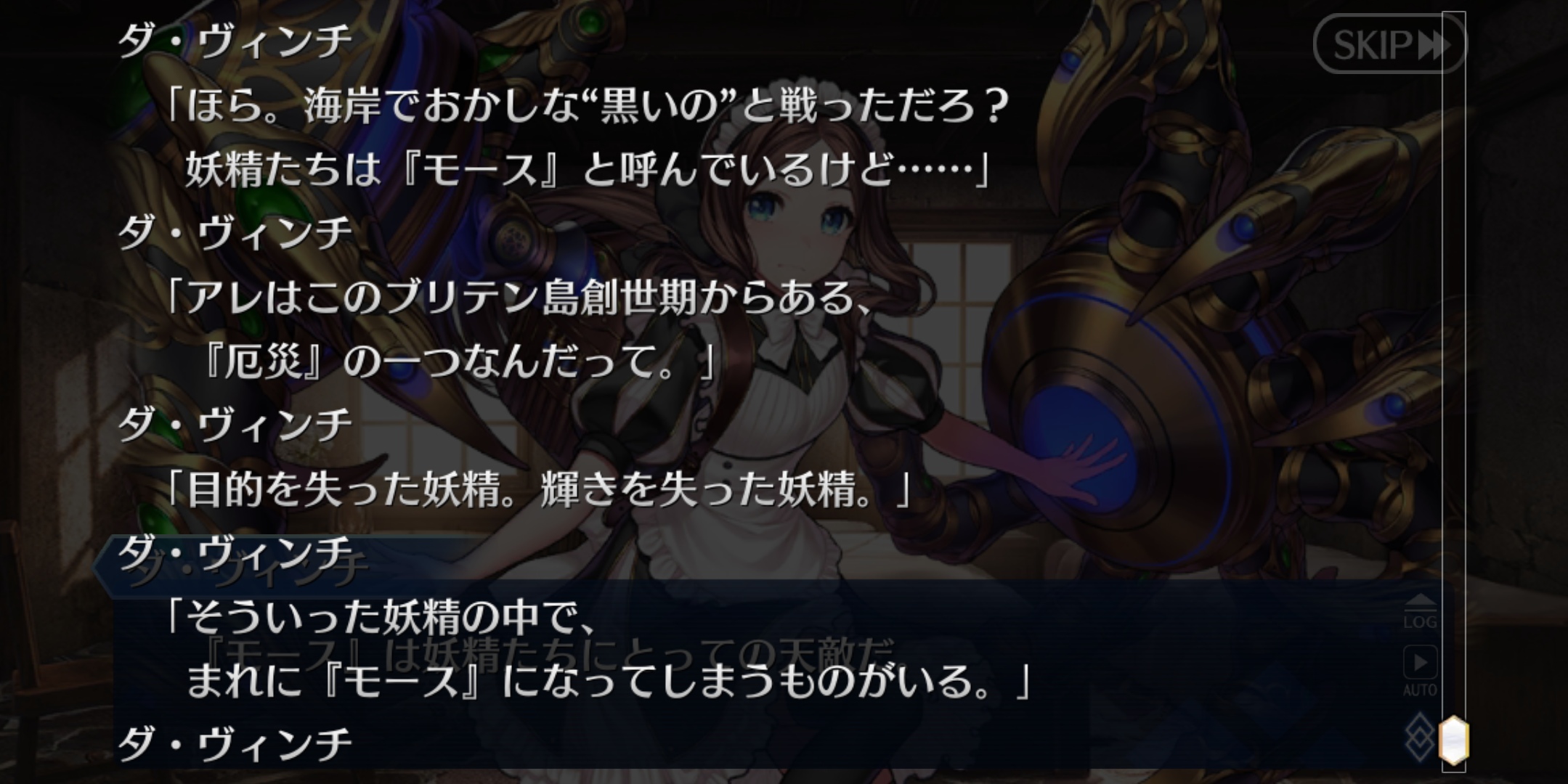
Task: Select the third ダ・ヴィンチ speaker name
Action: [235, 425]
